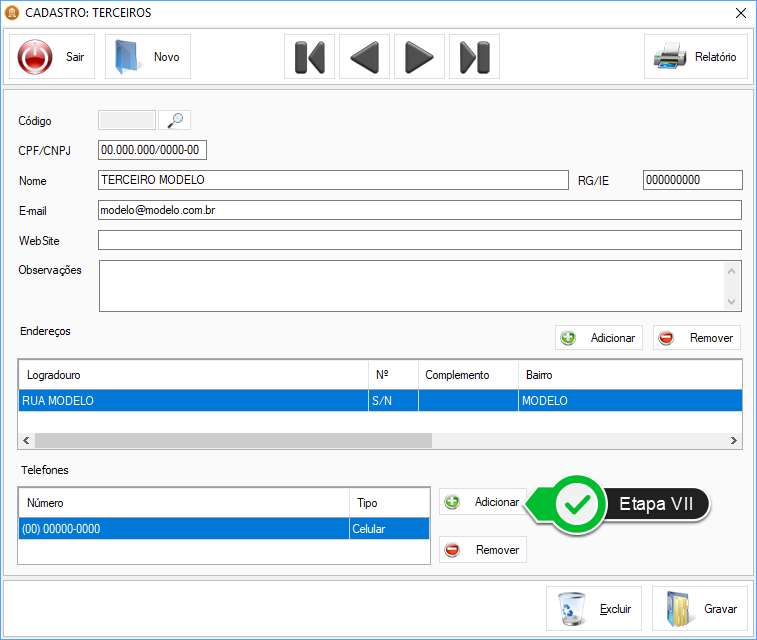The width and height of the screenshot is (757, 640).
Task: Click the E-mail field
Action: 420,210
